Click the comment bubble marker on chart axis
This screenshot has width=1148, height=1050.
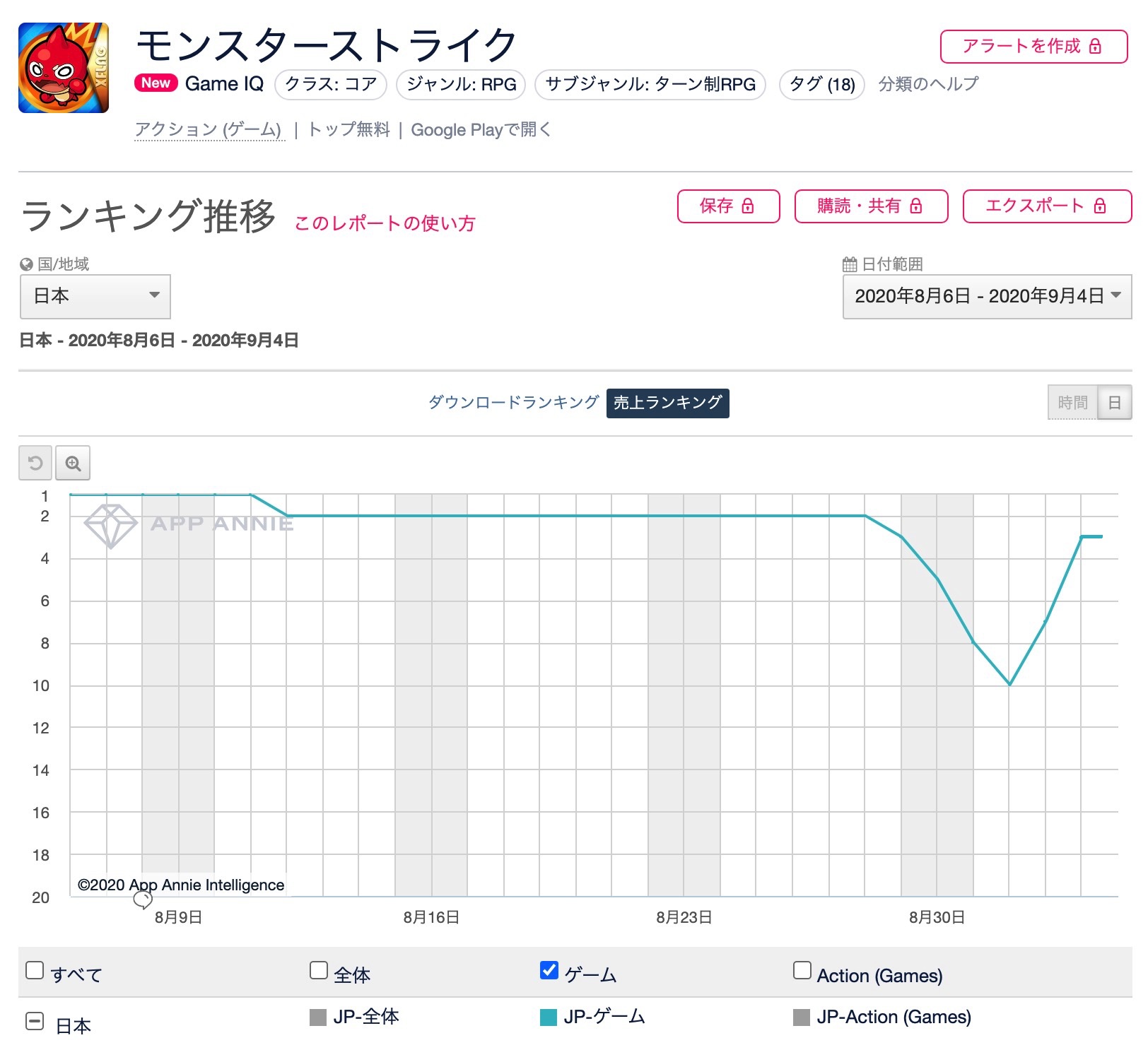pyautogui.click(x=143, y=899)
